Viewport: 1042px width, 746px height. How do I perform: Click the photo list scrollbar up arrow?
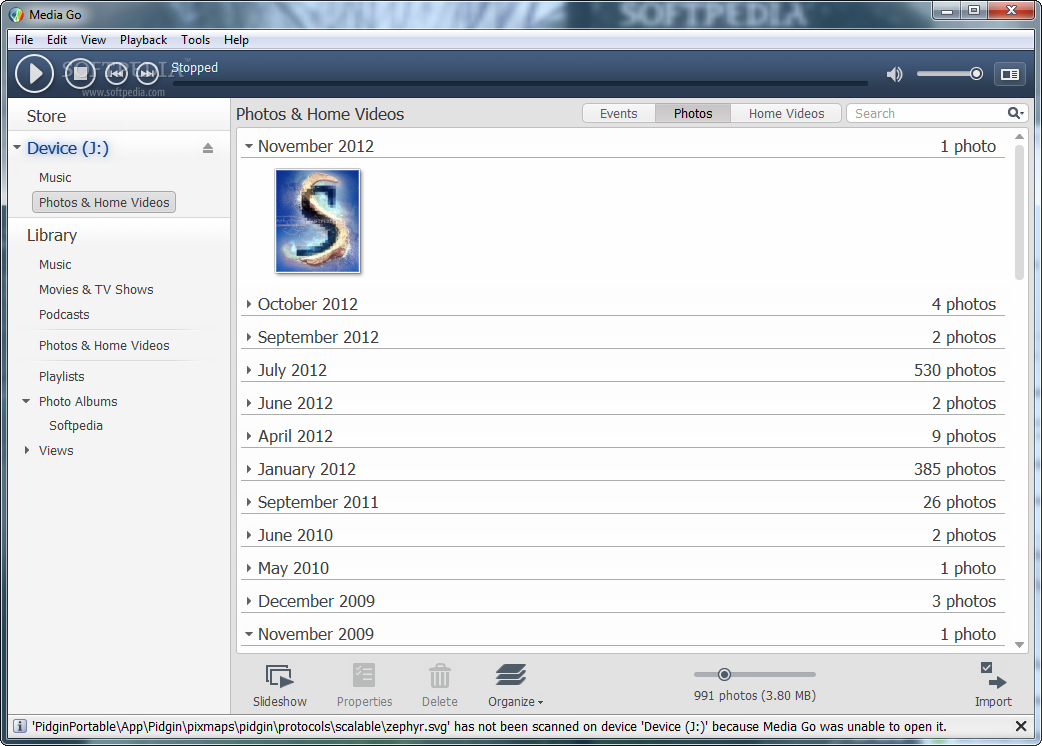[x=1019, y=136]
